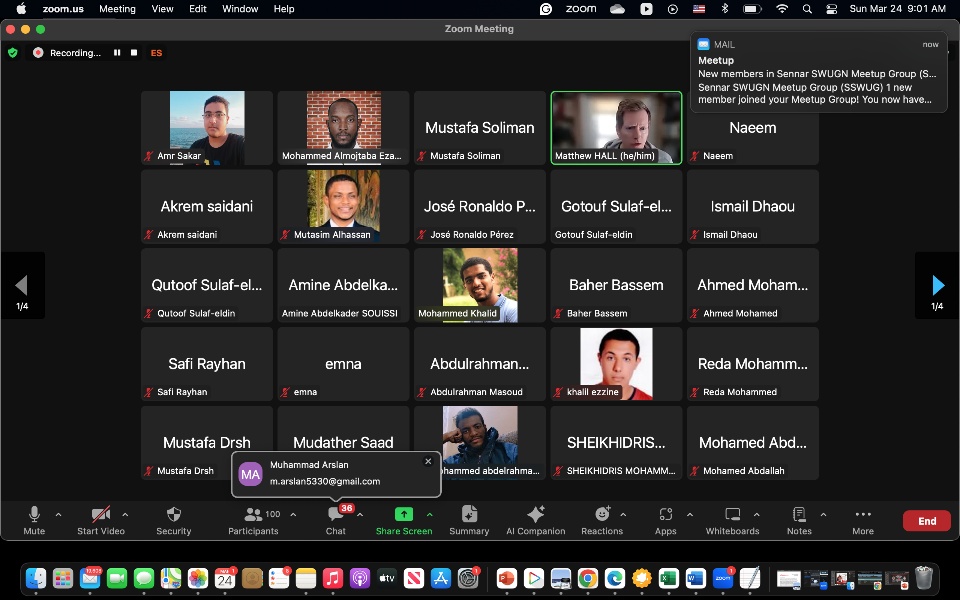Open the meeting Summary tool
This screenshot has height=600, width=960.
click(x=469, y=520)
